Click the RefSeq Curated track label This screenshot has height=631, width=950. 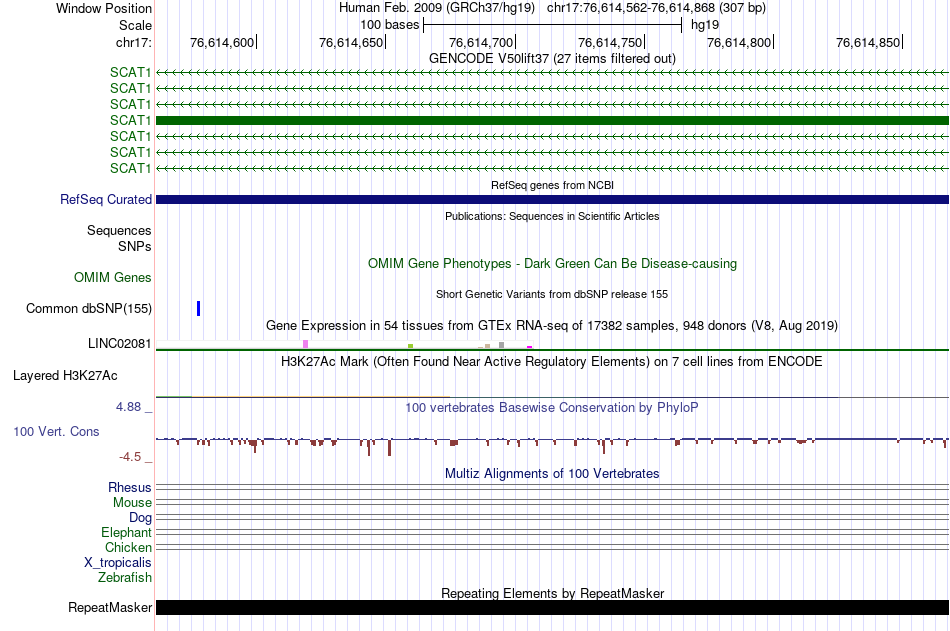click(106, 199)
